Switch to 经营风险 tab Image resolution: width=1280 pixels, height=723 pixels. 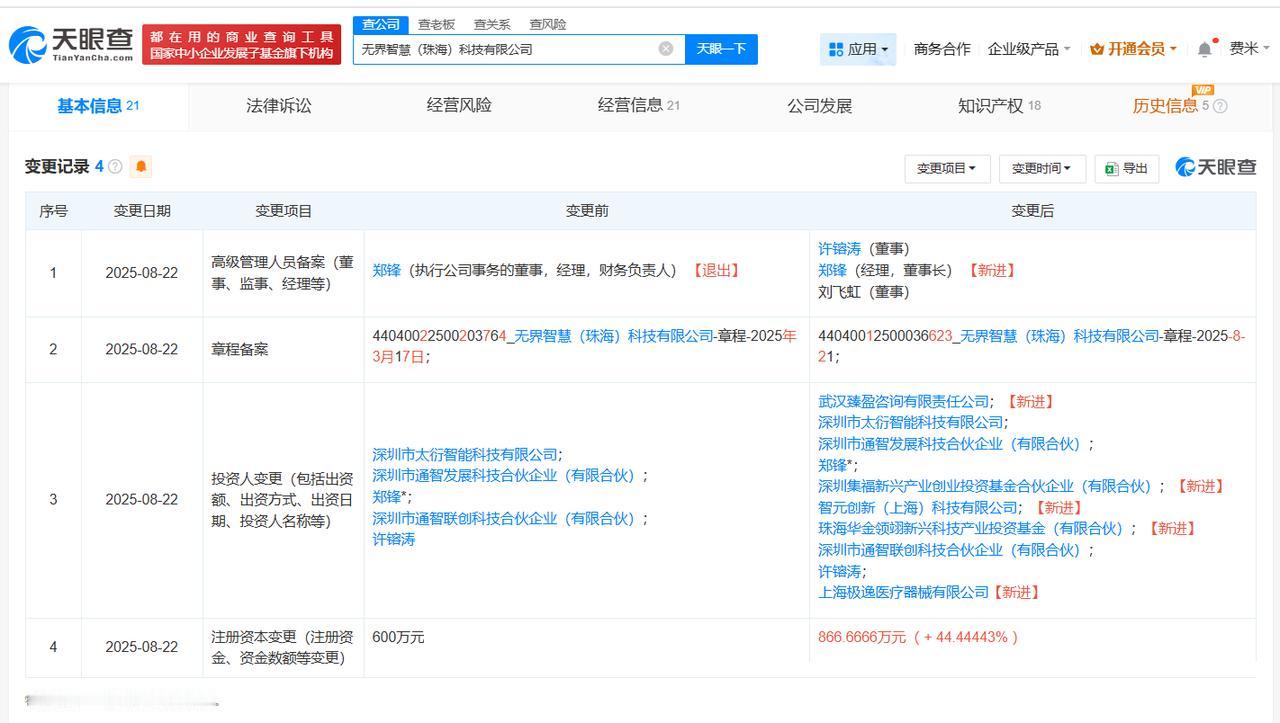pyautogui.click(x=459, y=106)
